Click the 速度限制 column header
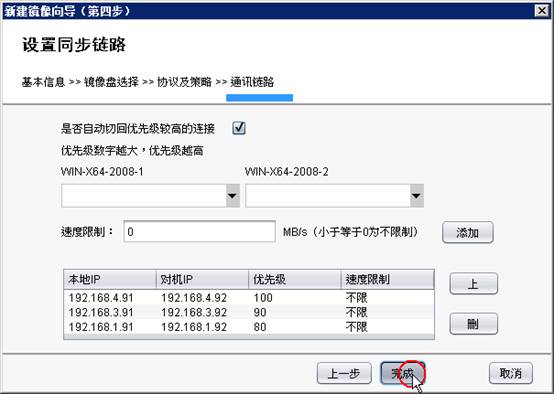The image size is (554, 394). tap(387, 280)
